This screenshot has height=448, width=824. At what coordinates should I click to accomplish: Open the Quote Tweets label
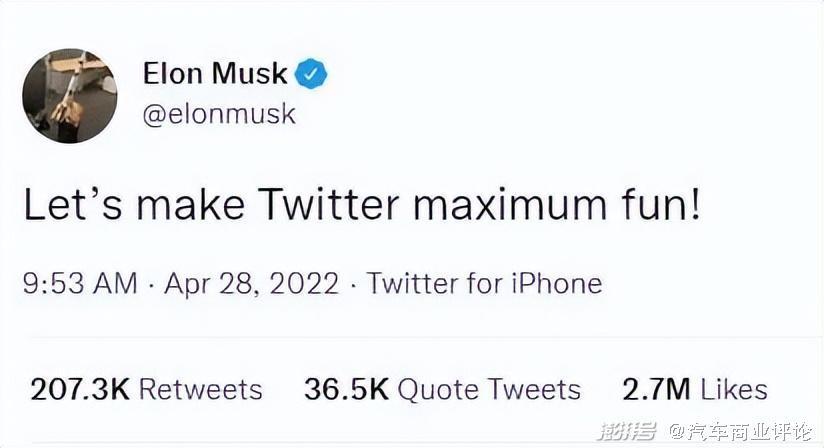[x=489, y=389]
